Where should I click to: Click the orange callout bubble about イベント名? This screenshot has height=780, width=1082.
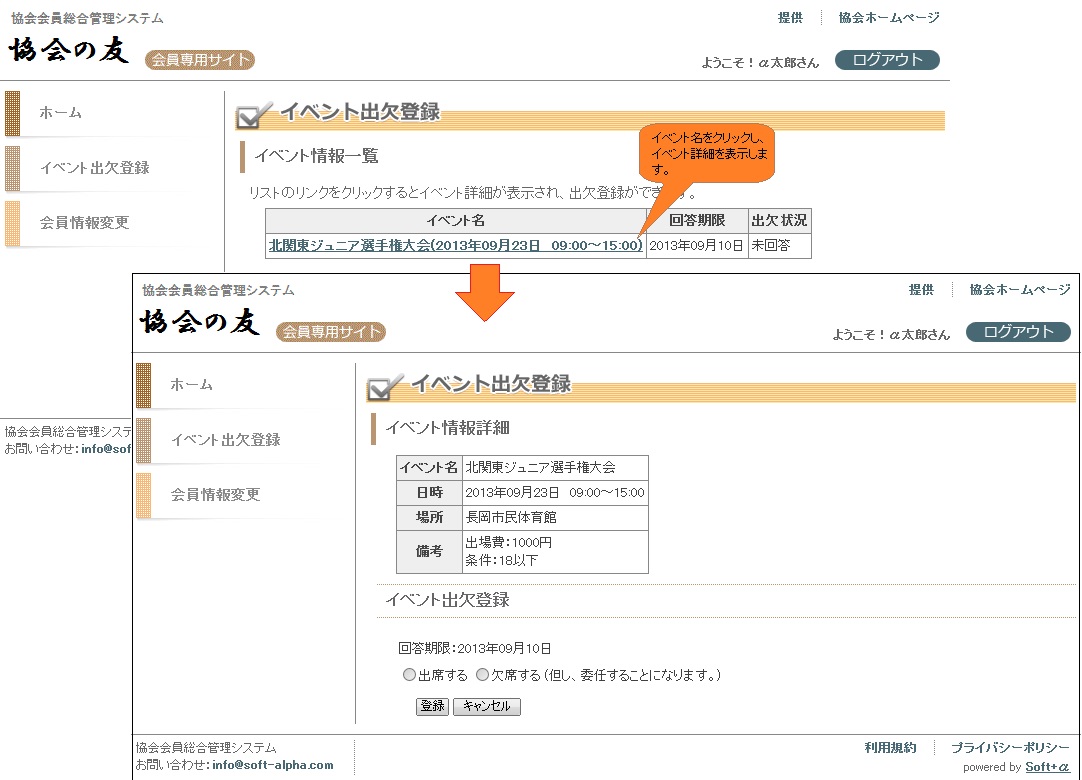coord(708,154)
